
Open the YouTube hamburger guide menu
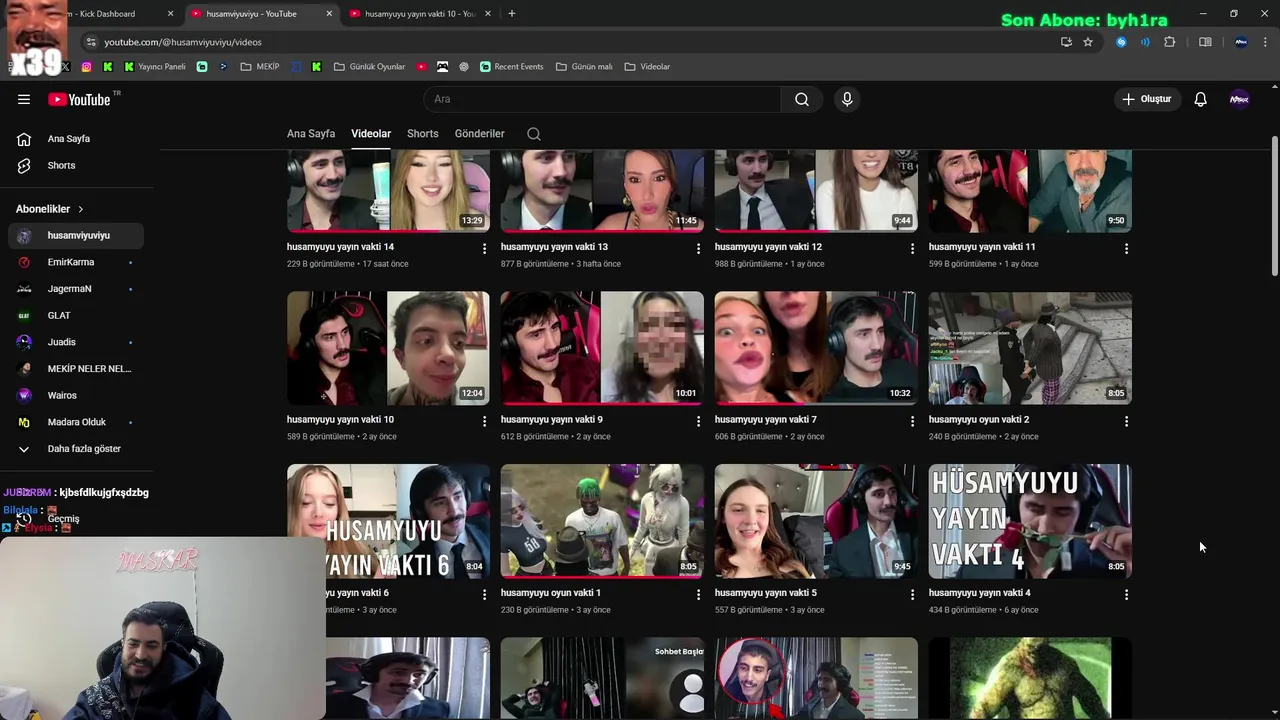tap(24, 99)
